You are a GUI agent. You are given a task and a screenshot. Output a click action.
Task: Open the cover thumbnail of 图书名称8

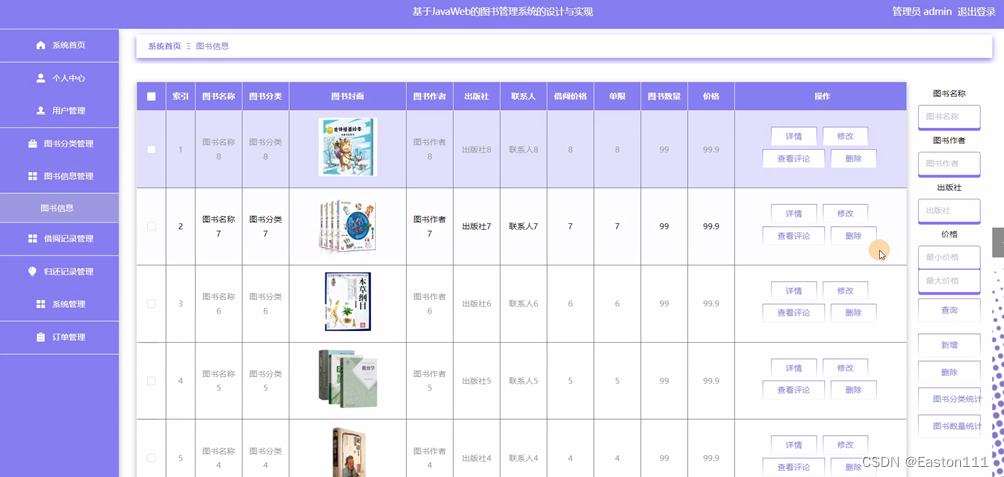click(x=348, y=147)
